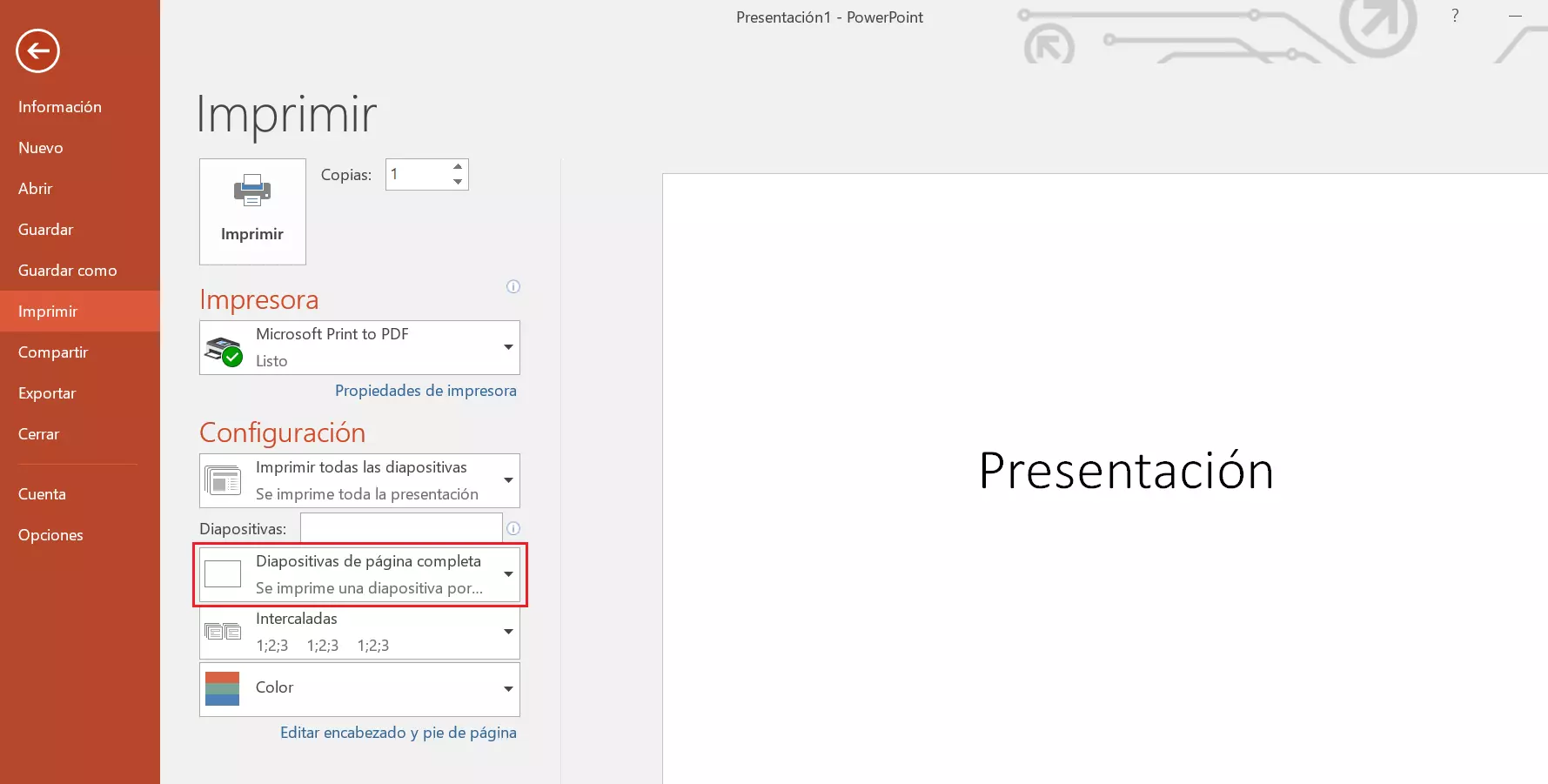Open Diapositivas de página completa layout dropdown
1548x784 pixels.
pyautogui.click(x=359, y=574)
